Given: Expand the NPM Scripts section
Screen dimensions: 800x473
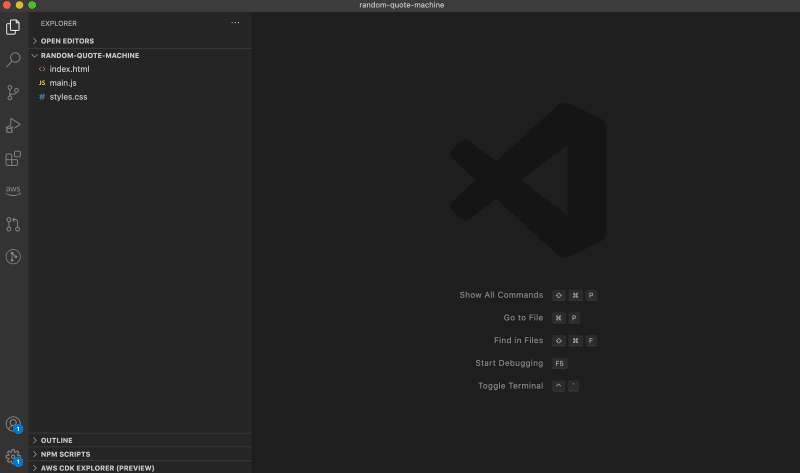Looking at the screenshot, I should (x=140, y=454).
